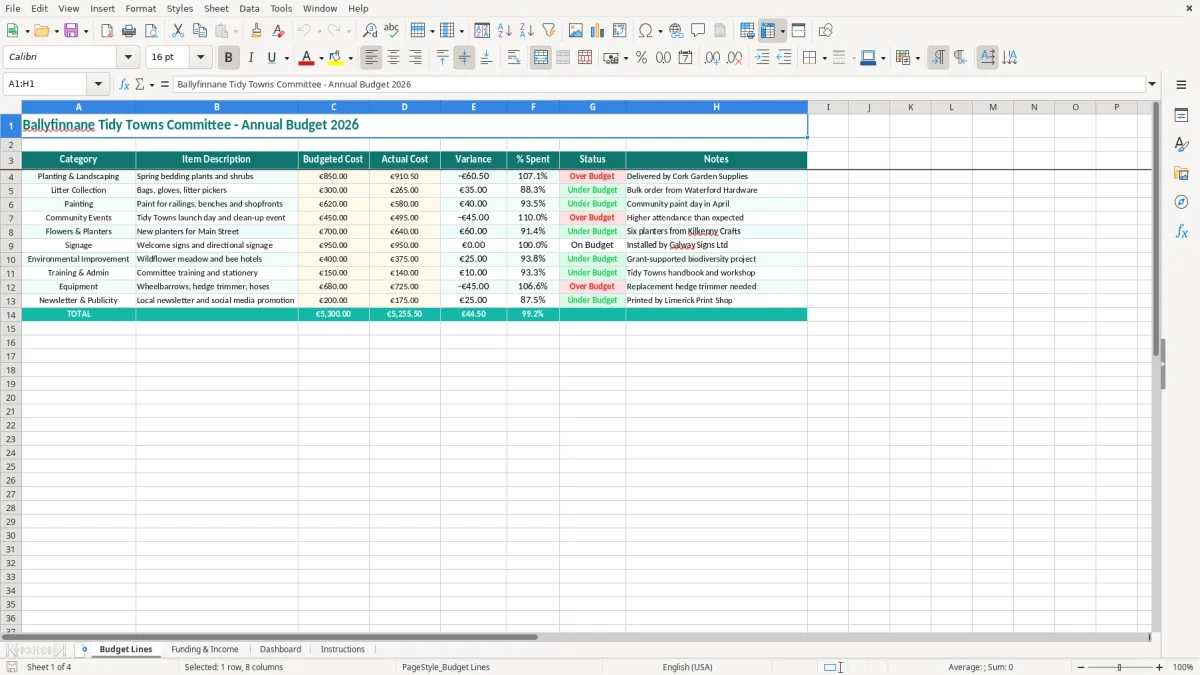Open the Sheet menu
The width and height of the screenshot is (1200, 675).
(x=217, y=8)
